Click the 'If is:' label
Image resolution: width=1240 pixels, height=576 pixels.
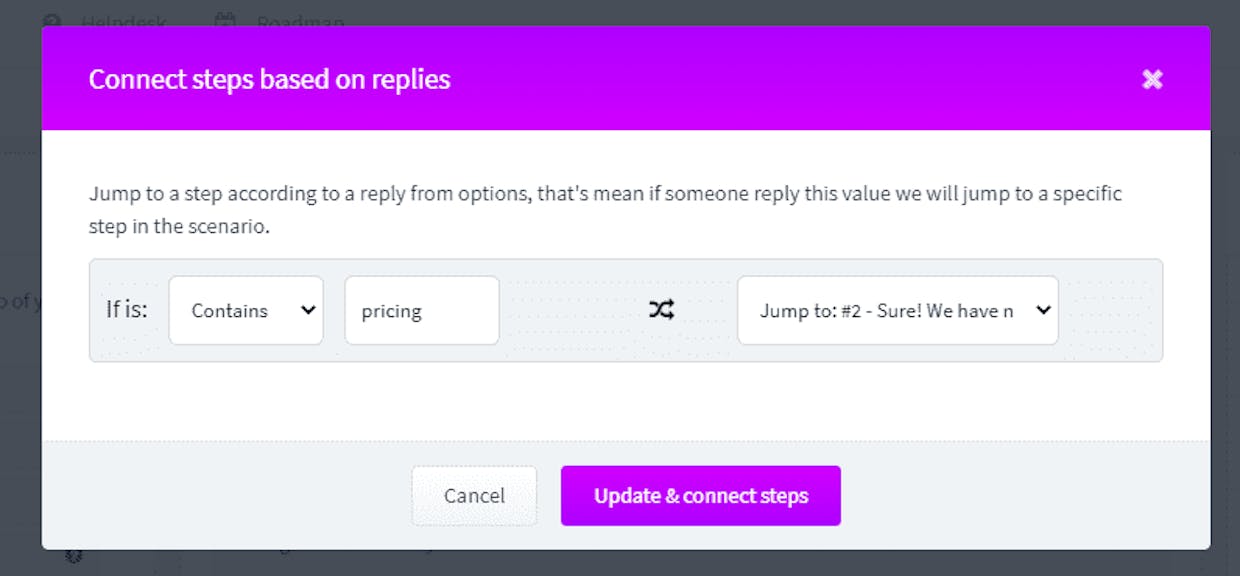pos(127,310)
